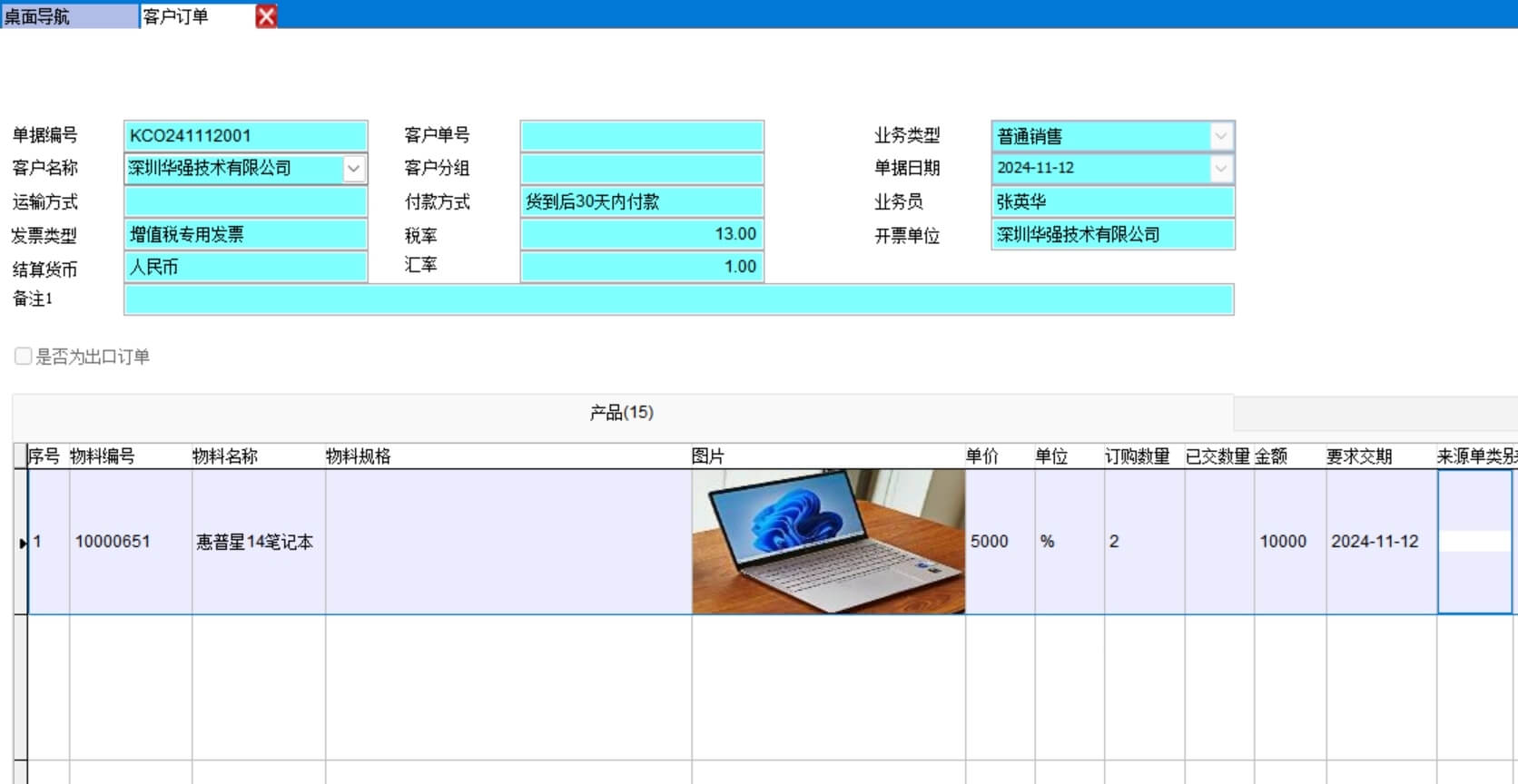Select the row indicator arrow for row 1

tap(22, 543)
